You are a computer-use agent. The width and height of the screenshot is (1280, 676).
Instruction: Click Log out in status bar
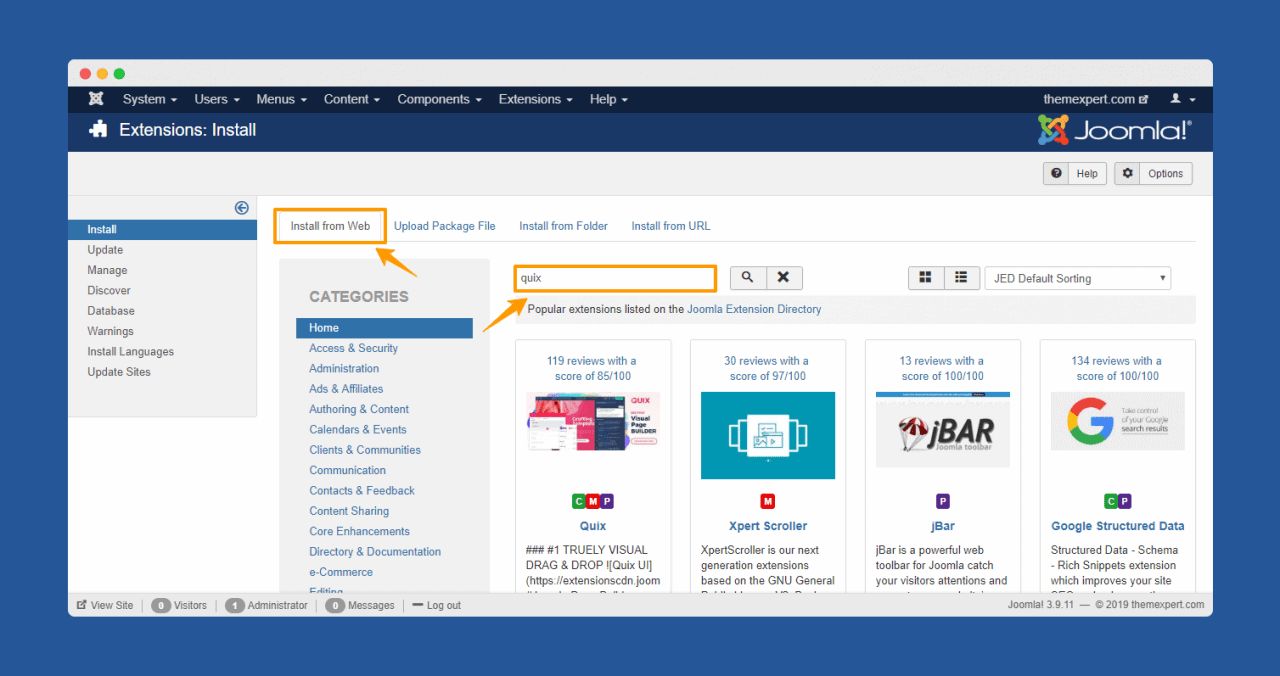pyautogui.click(x=436, y=605)
